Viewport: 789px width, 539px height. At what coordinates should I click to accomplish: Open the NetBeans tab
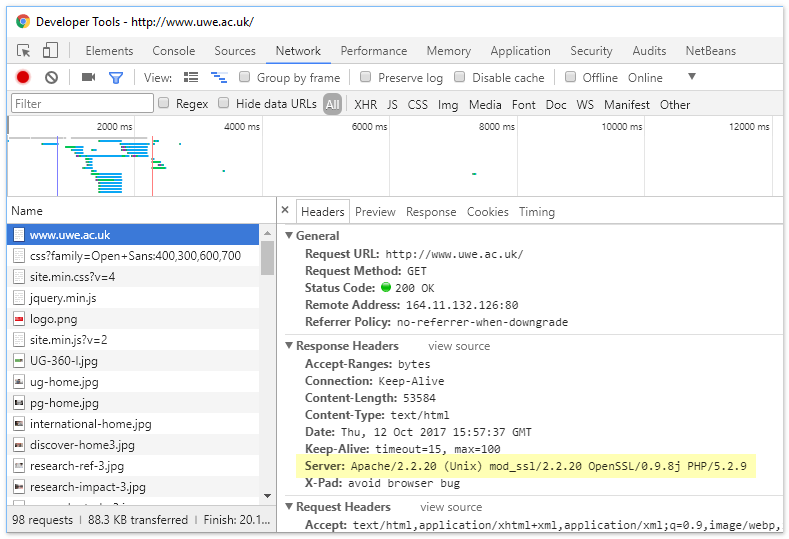(711, 51)
